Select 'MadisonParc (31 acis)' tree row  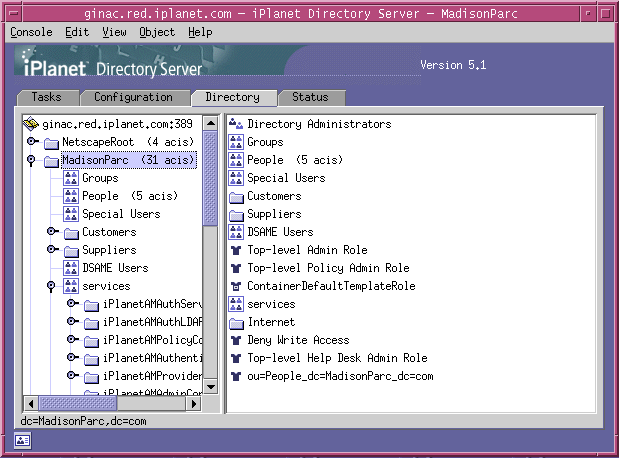coord(129,160)
